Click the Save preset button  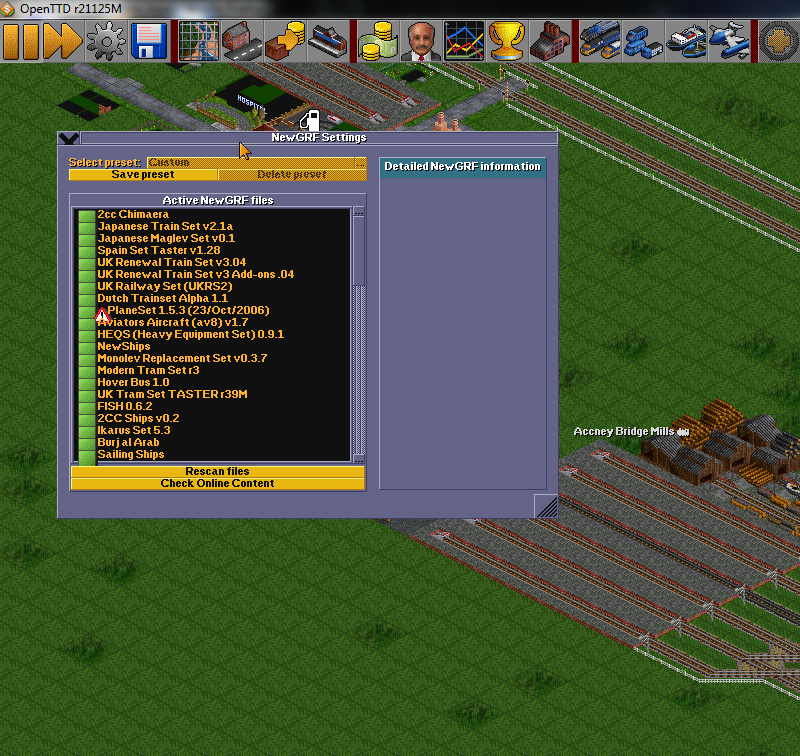pos(143,174)
